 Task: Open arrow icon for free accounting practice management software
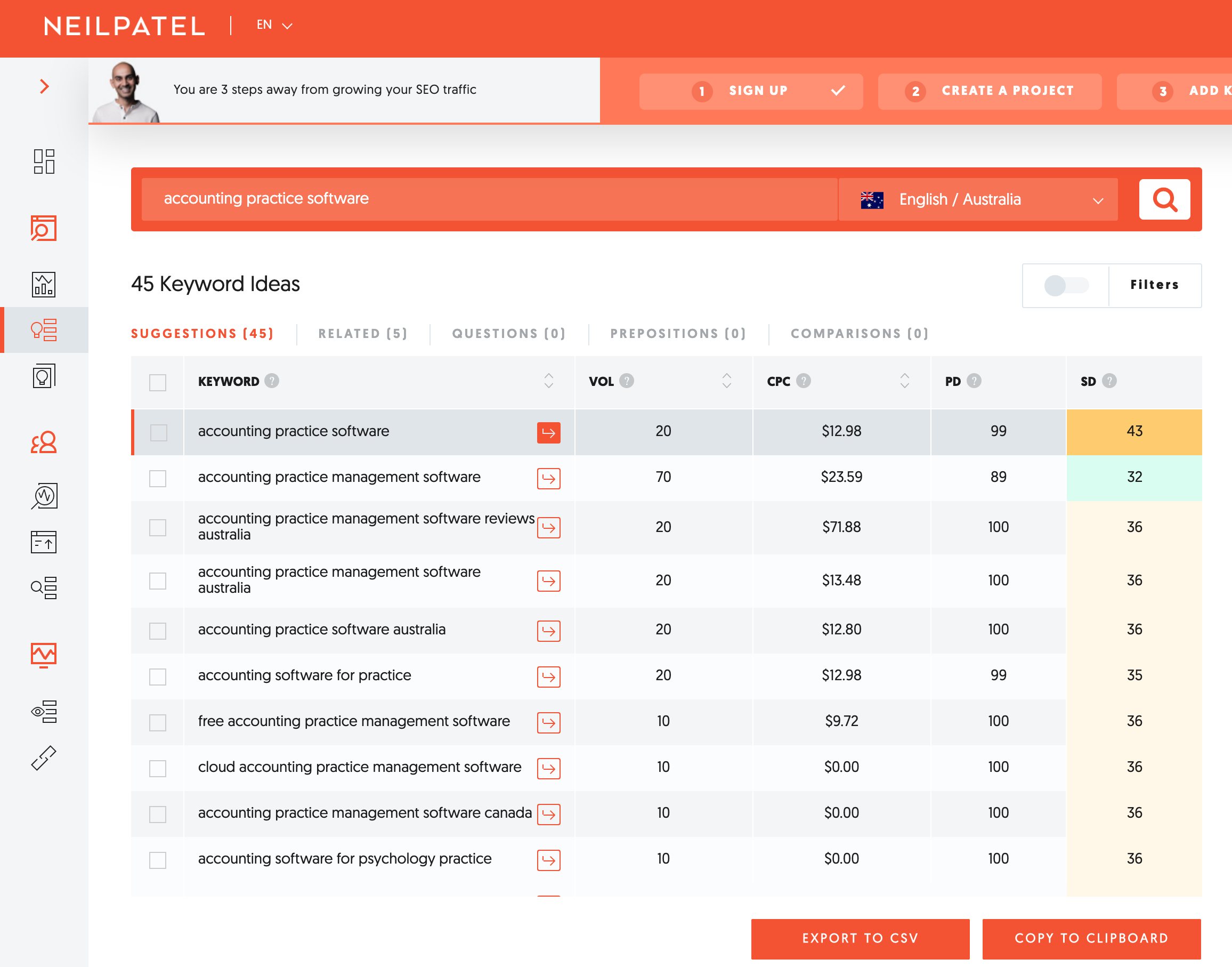coord(548,722)
